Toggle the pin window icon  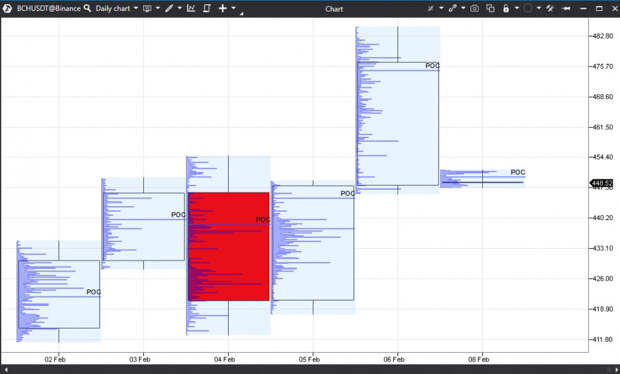pyautogui.click(x=566, y=8)
